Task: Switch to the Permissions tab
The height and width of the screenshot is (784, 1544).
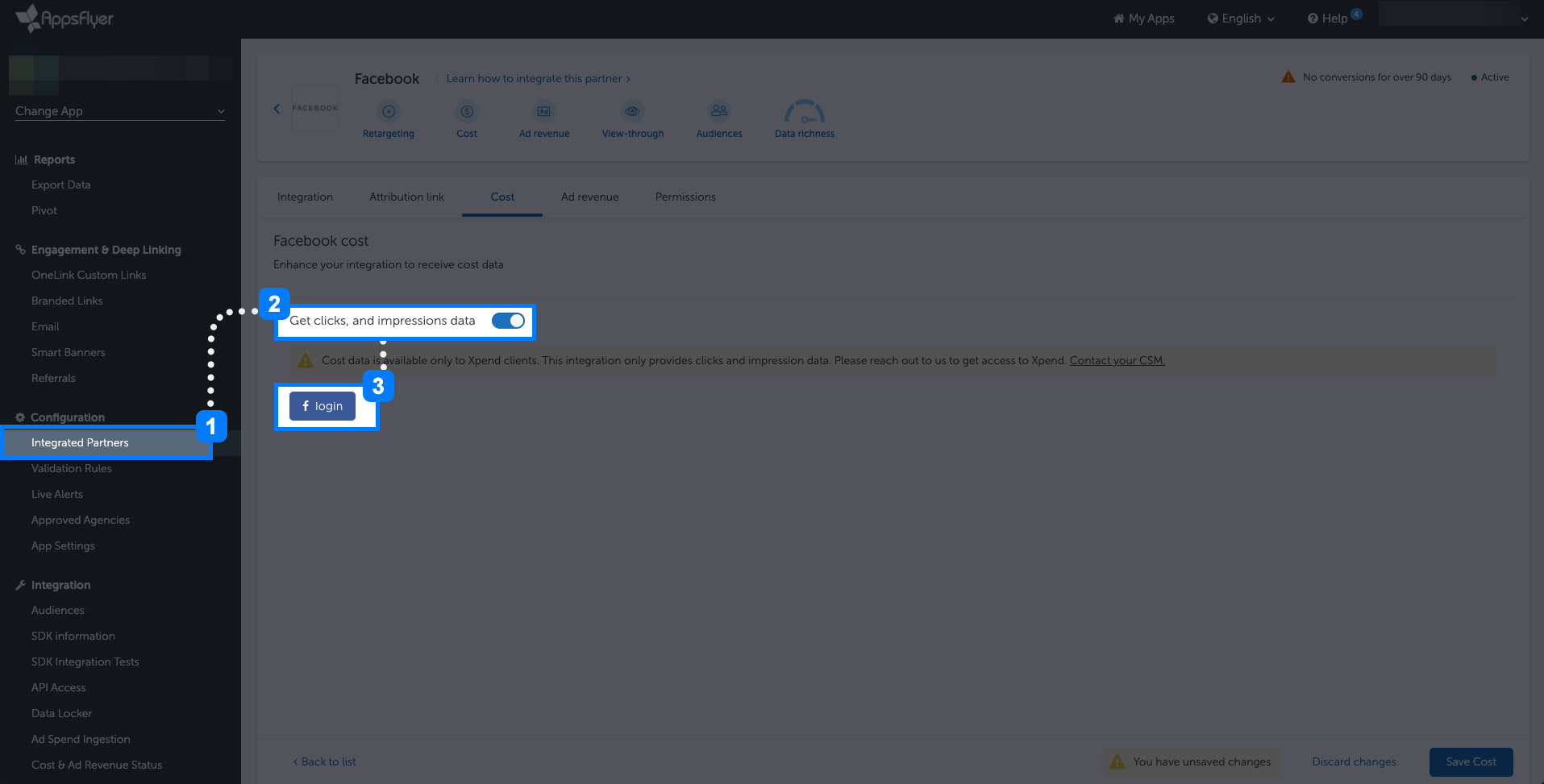Action: pos(685,197)
